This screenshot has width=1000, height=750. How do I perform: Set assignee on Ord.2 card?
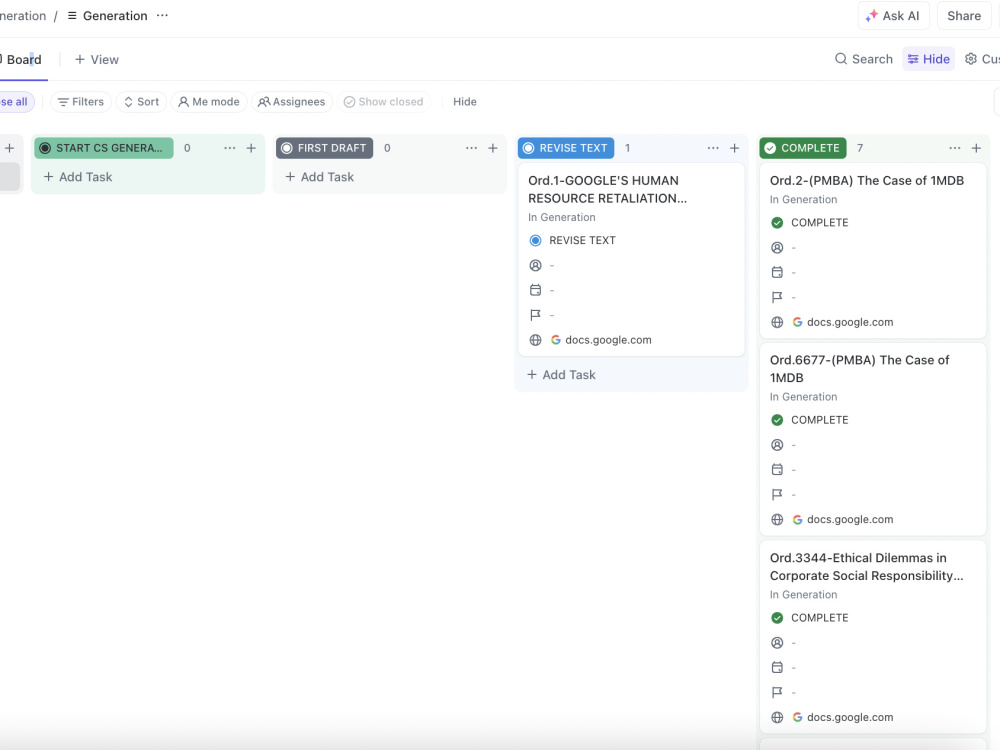pyautogui.click(x=777, y=247)
